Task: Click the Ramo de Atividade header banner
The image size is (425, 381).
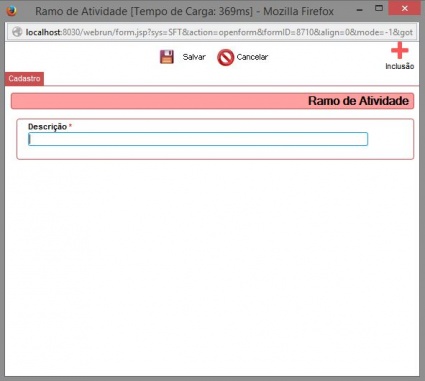Action: (x=212, y=101)
